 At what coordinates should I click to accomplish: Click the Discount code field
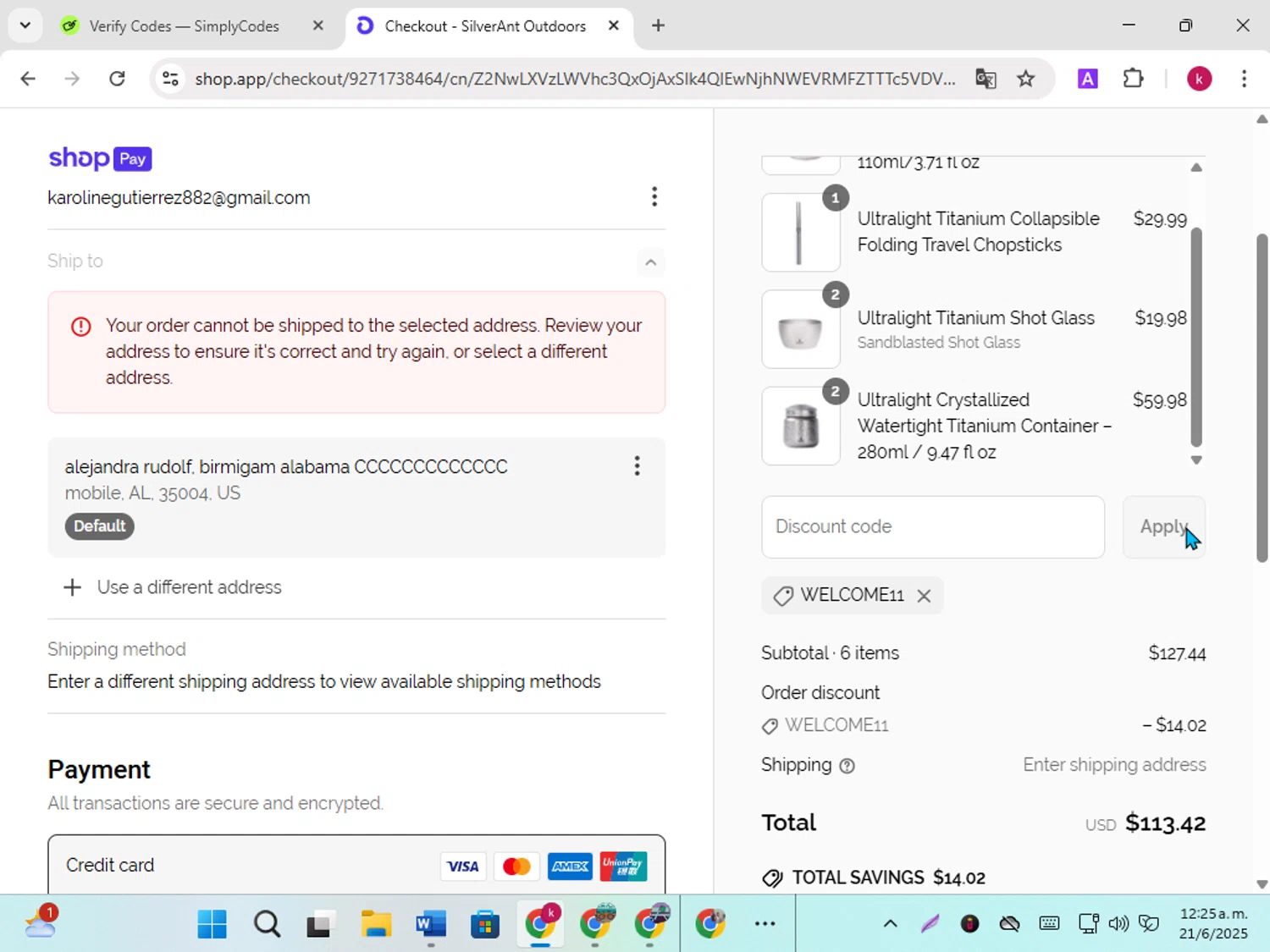pyautogui.click(x=933, y=526)
